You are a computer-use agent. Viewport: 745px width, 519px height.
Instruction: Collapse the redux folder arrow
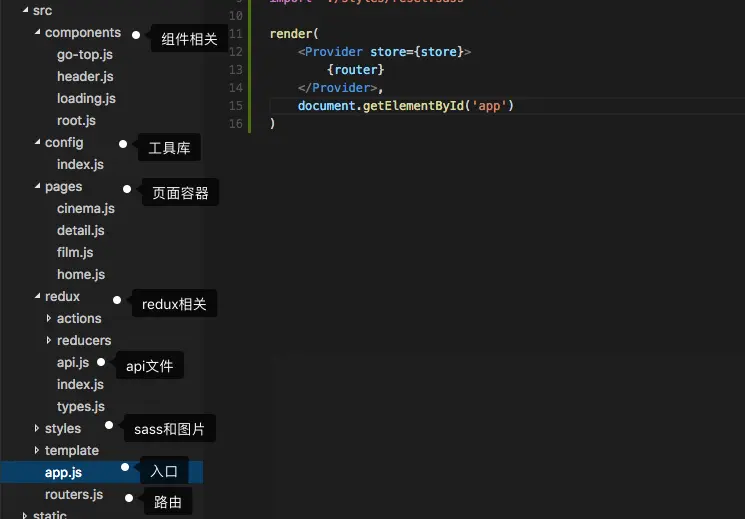click(x=37, y=296)
